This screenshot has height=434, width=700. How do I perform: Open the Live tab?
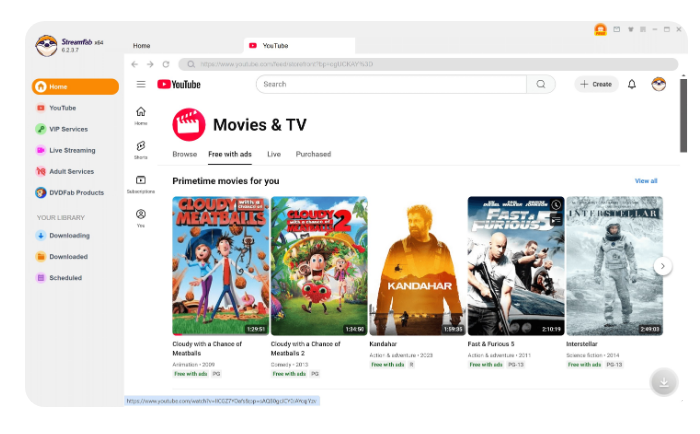(x=274, y=154)
